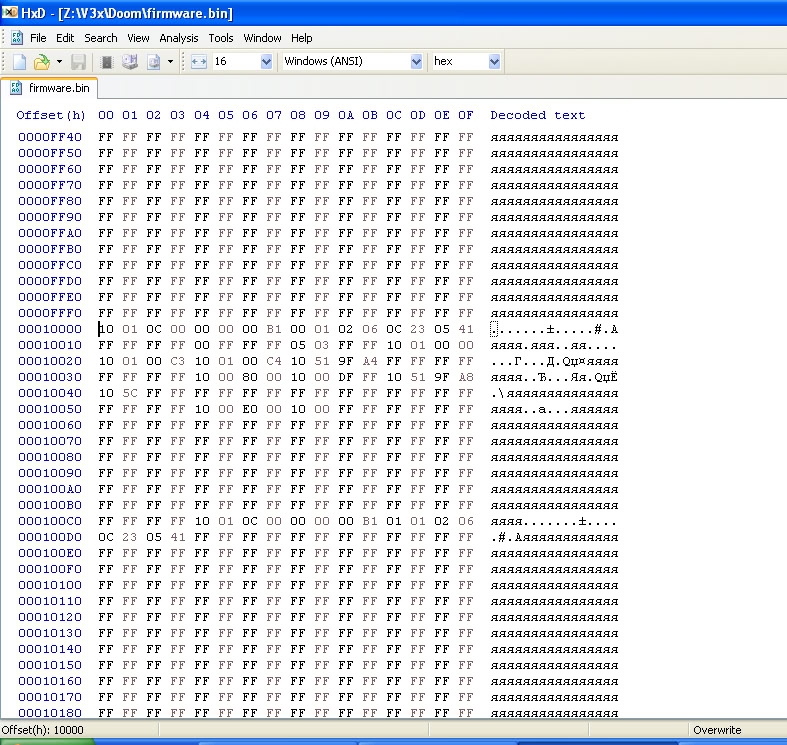
Task: Select offset label 0000FFF0
Action: tap(50, 313)
